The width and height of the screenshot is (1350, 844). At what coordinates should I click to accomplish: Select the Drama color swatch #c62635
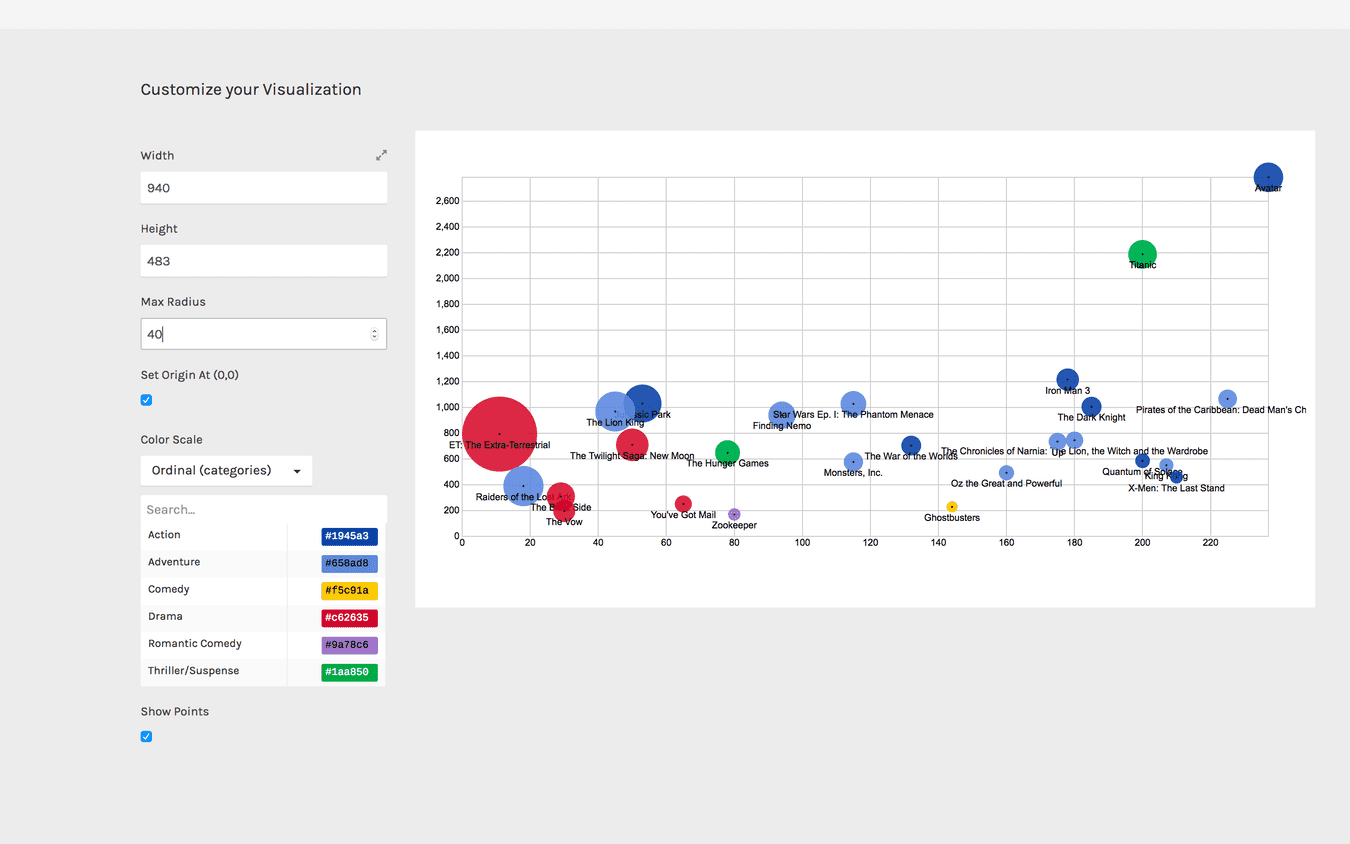348,617
